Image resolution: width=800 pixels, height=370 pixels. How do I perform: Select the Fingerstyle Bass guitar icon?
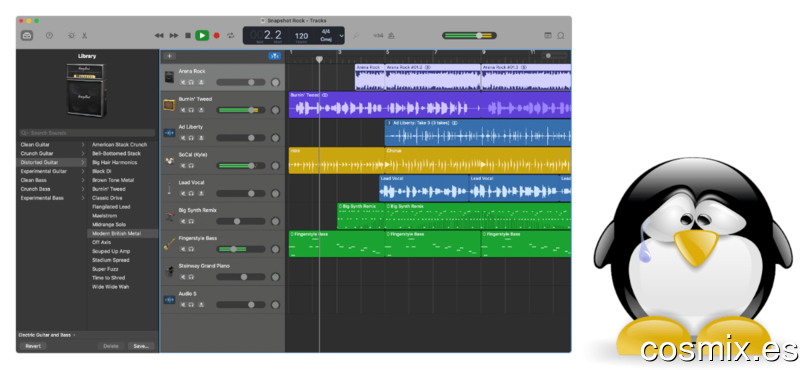coord(169,244)
